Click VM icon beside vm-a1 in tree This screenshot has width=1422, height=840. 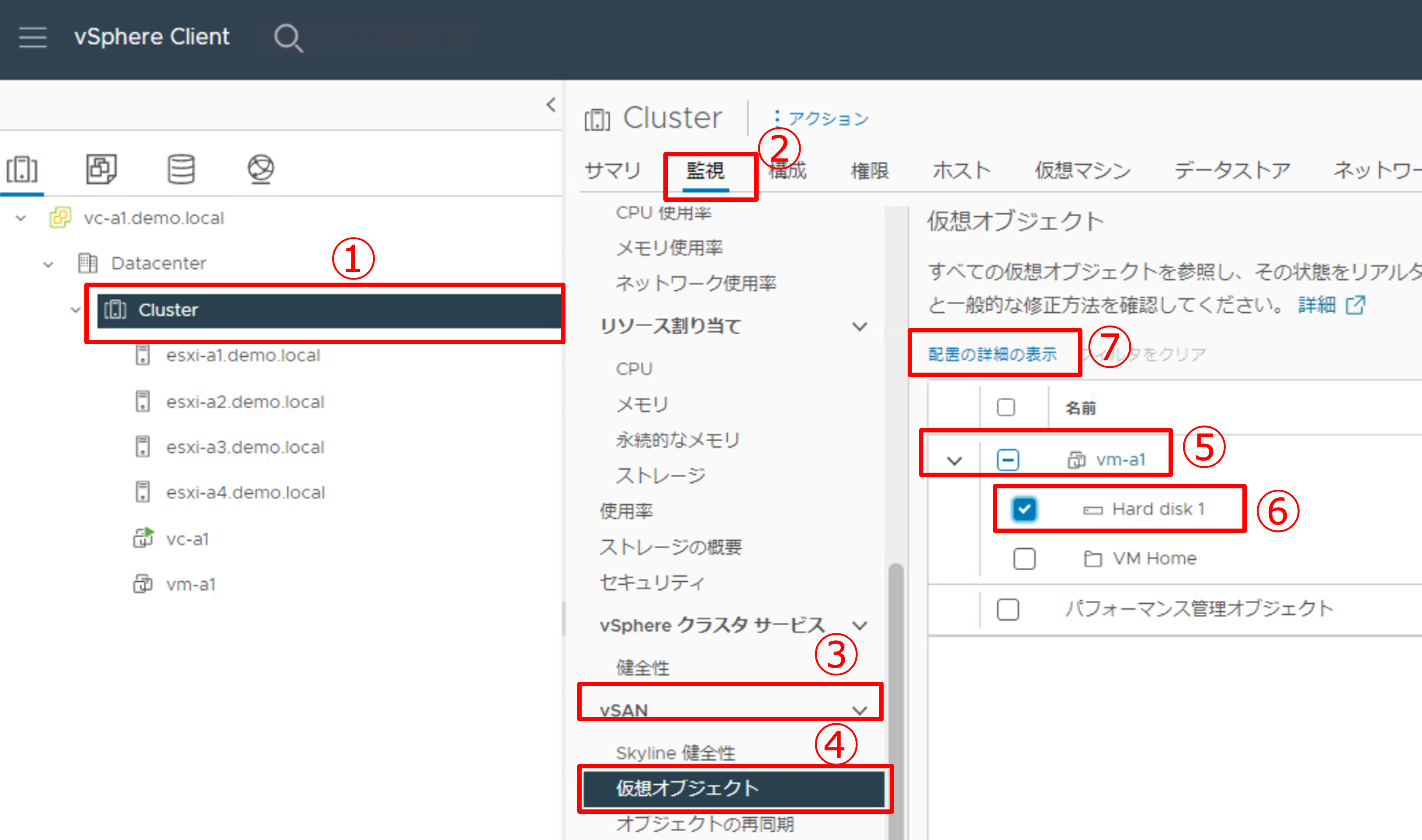143,584
